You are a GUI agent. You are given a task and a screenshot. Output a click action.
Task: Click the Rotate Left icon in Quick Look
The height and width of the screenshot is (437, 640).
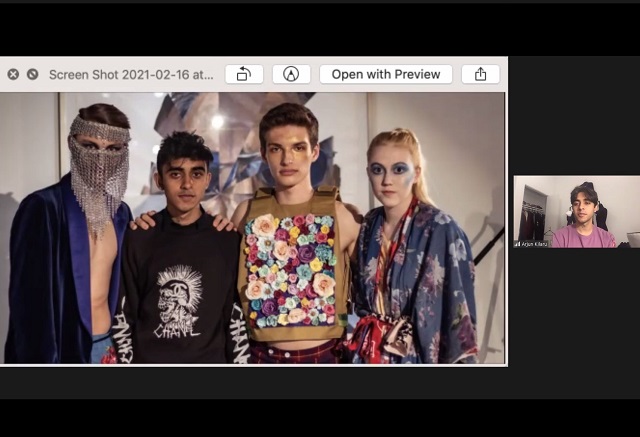pyautogui.click(x=244, y=74)
